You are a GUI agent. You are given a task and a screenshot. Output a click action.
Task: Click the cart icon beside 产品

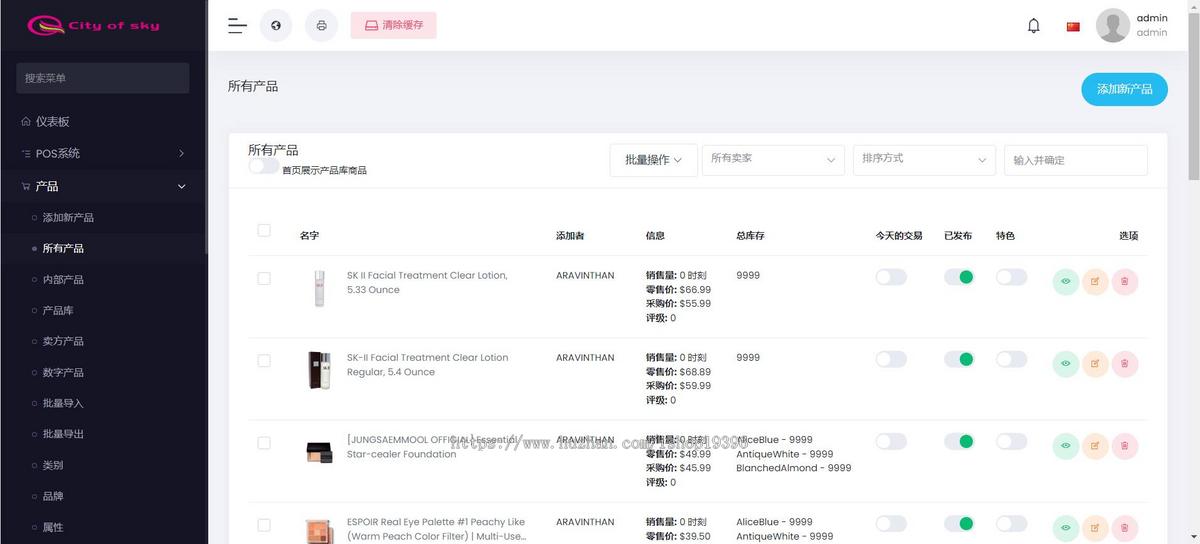tap(26, 186)
